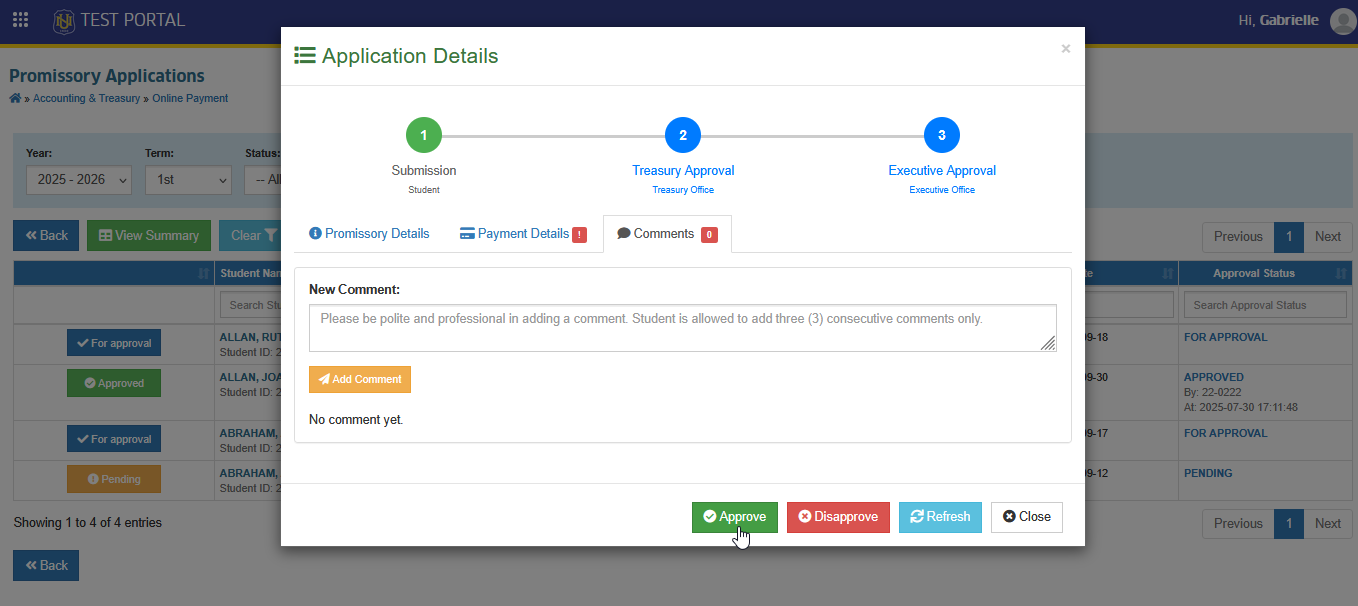Click the home icon in breadcrumb

(15, 98)
